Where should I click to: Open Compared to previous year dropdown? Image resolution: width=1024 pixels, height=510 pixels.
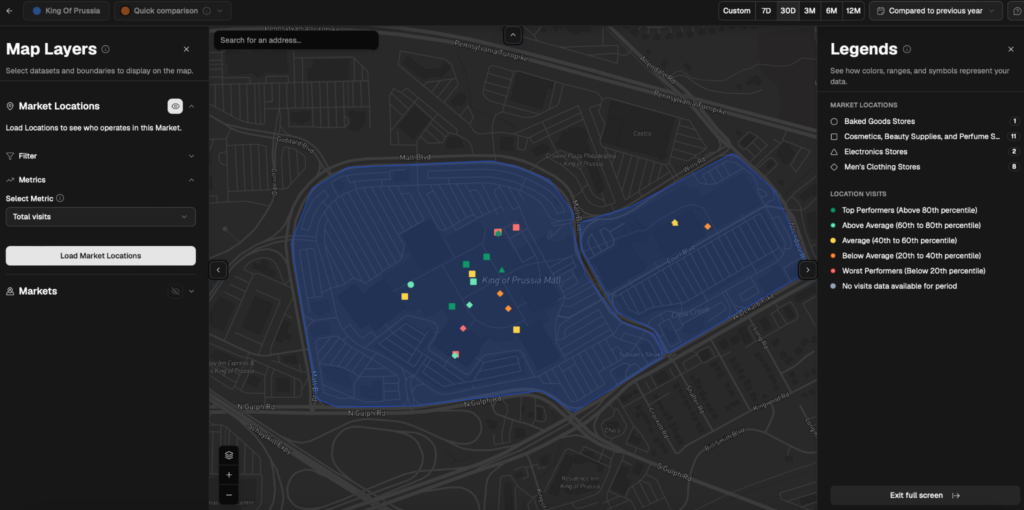click(936, 10)
